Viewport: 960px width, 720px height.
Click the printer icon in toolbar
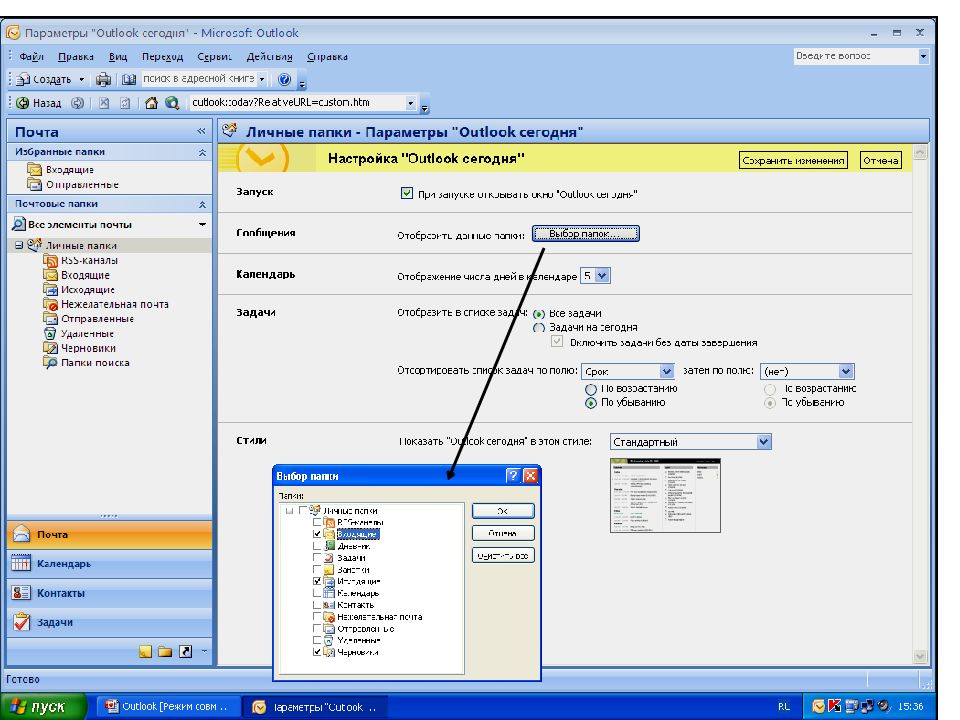coord(103,79)
